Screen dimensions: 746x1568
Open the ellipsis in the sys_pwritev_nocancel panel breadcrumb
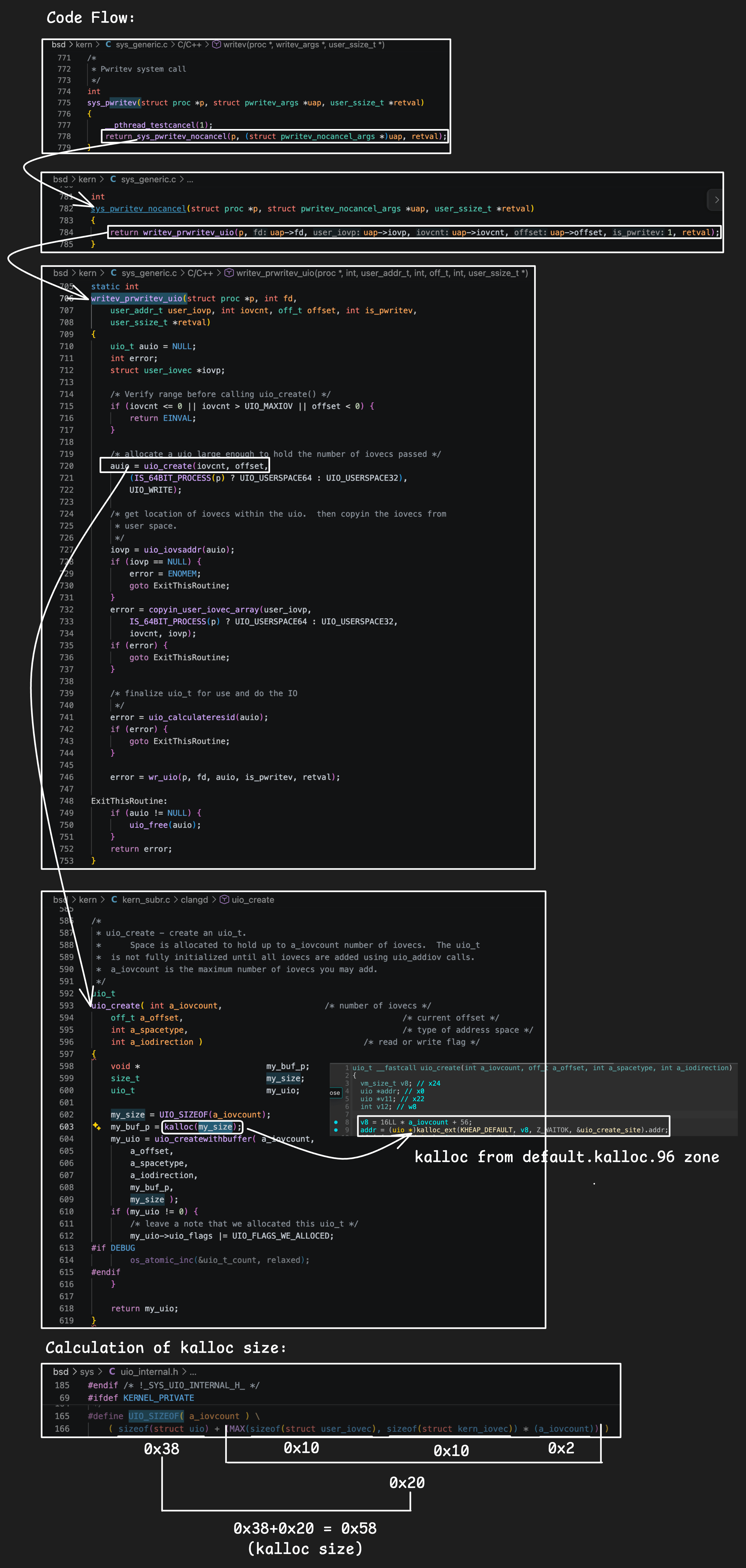coord(190,180)
